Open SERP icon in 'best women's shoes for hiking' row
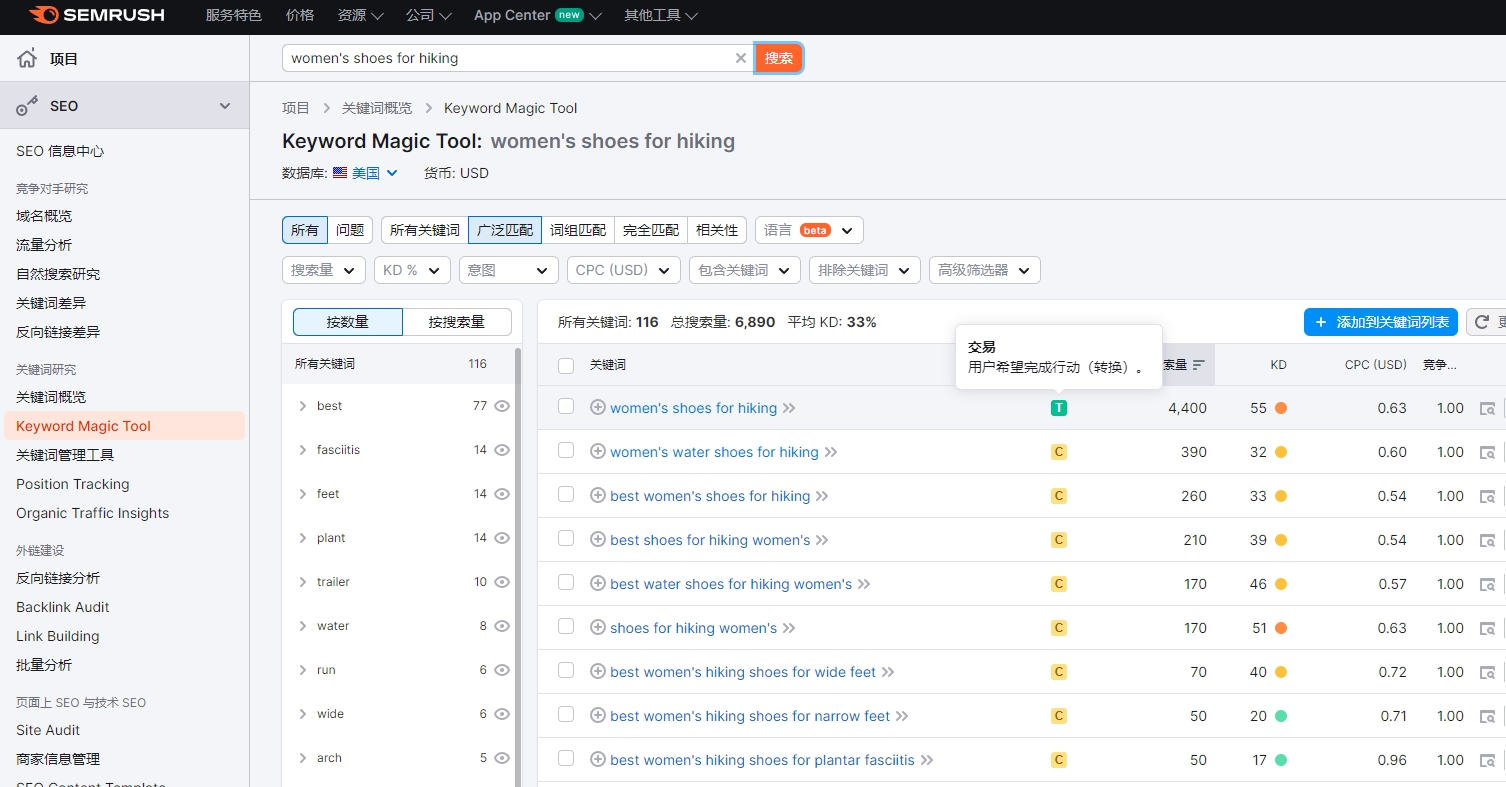The image size is (1506, 787). 1487,496
